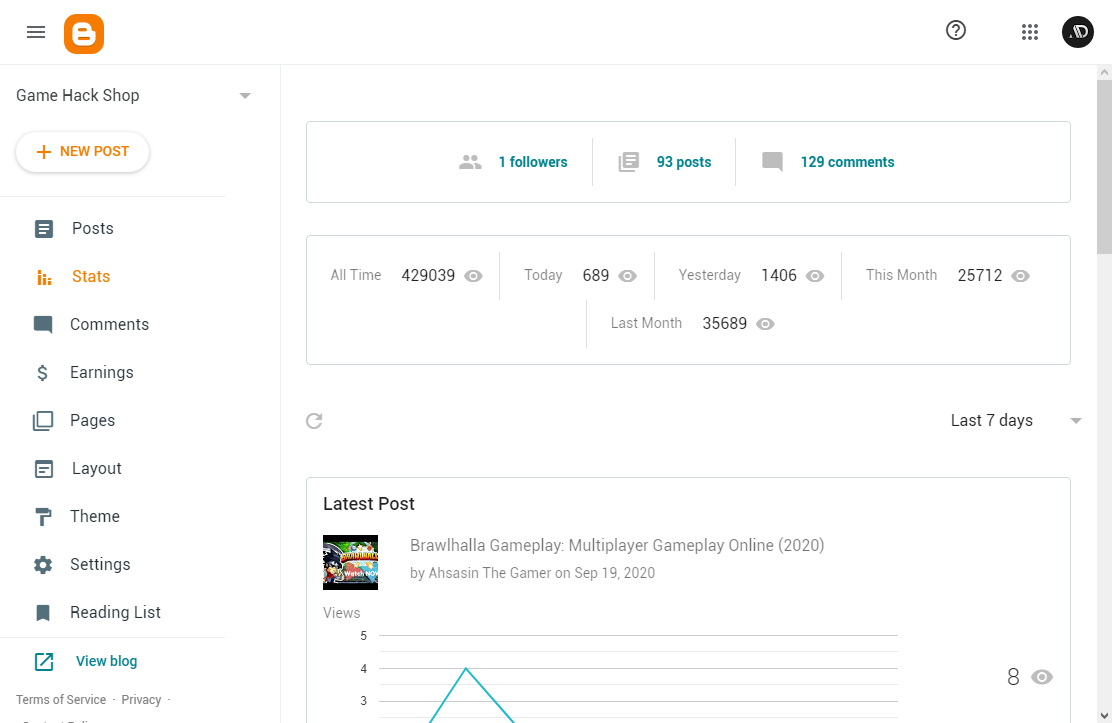The width and height of the screenshot is (1112, 723).
Task: Collapse the sidebar with the hamburger menu
Action: point(36,31)
